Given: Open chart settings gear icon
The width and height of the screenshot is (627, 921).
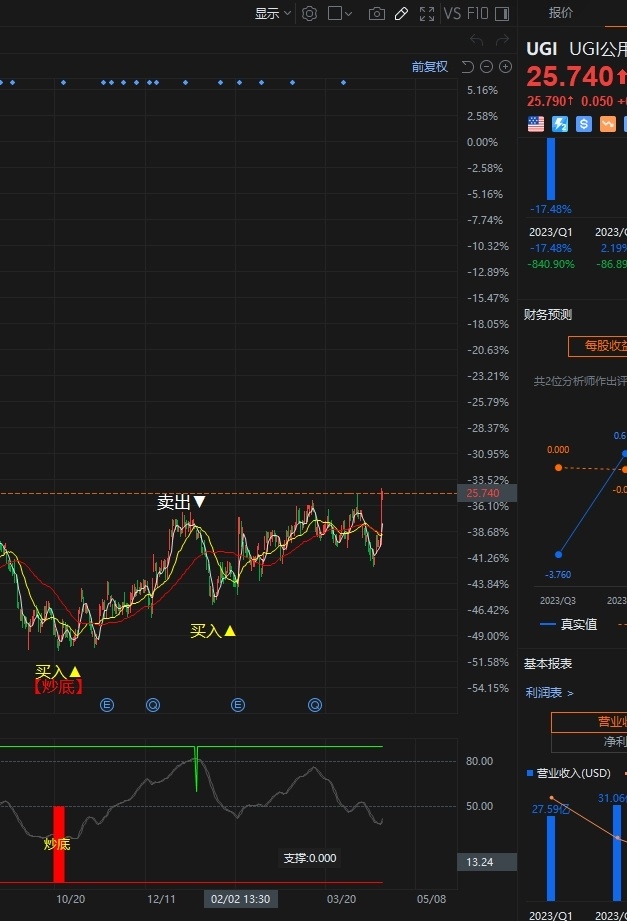Looking at the screenshot, I should click(310, 13).
